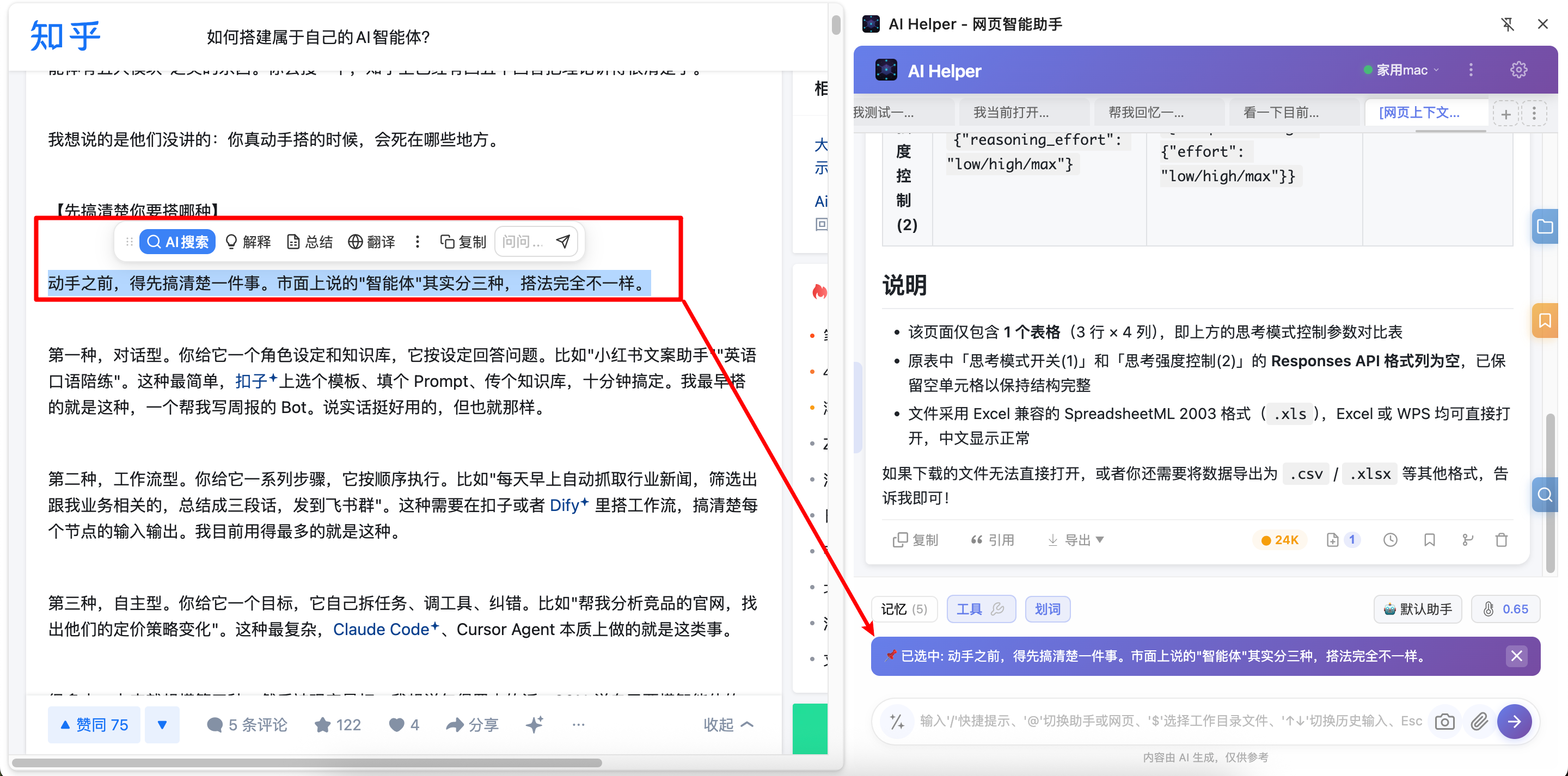Image resolution: width=1568 pixels, height=776 pixels.
Task: Focus the 问问 quick-ask input
Action: 523,242
